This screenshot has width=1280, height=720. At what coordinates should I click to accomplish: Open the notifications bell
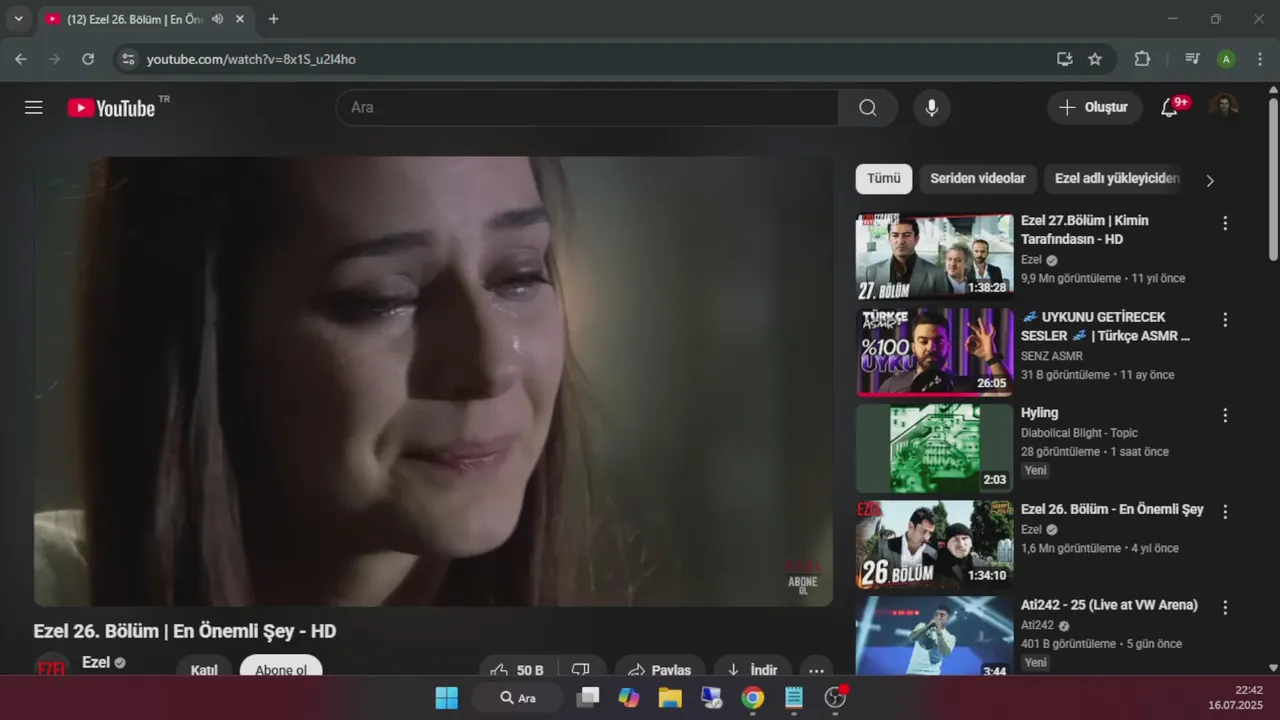click(1169, 108)
